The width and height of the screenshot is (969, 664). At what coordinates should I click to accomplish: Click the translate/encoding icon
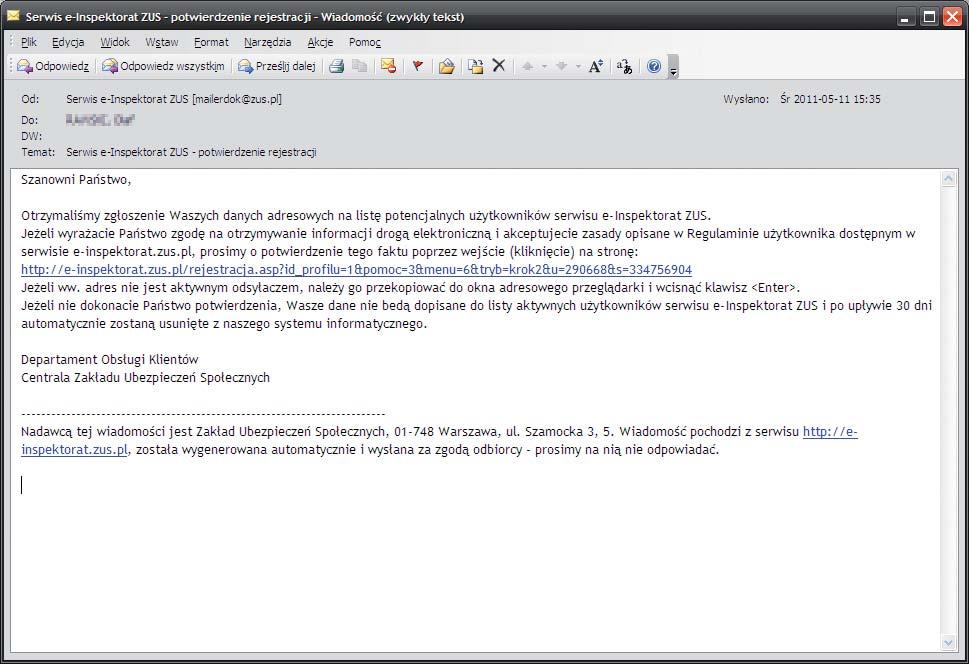tap(624, 66)
